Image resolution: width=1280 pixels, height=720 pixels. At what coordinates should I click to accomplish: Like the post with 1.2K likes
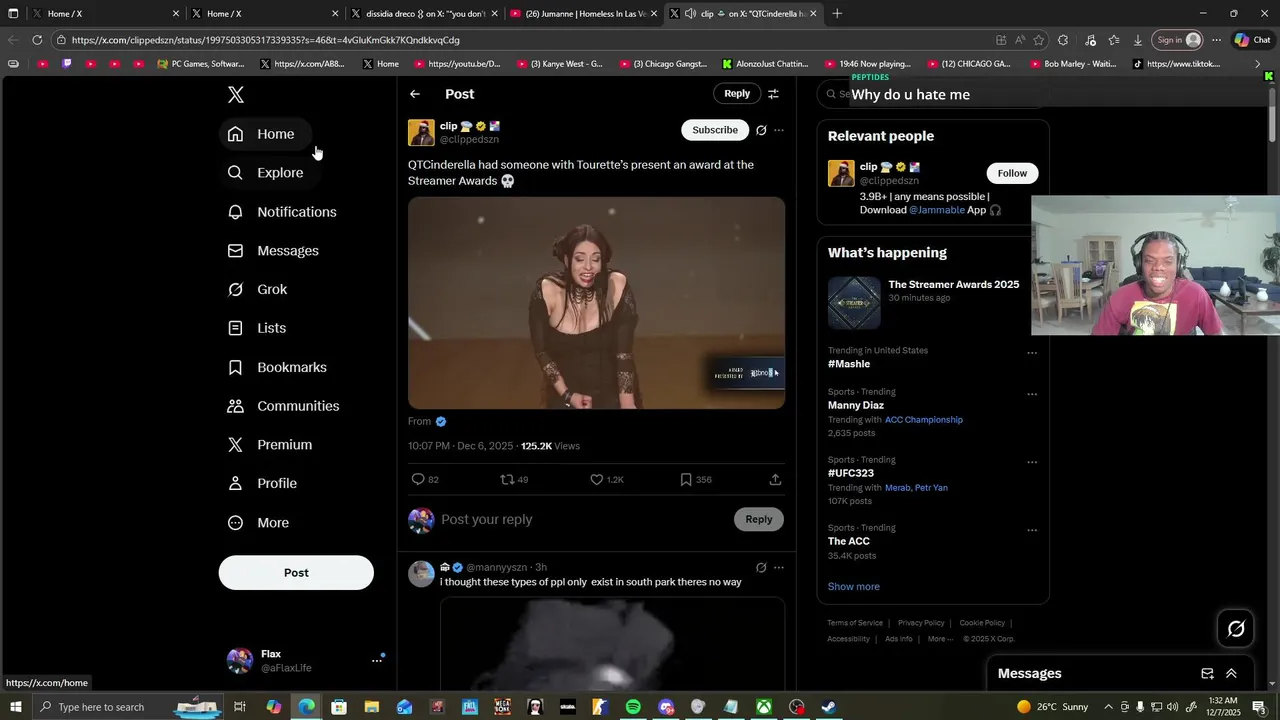click(597, 480)
